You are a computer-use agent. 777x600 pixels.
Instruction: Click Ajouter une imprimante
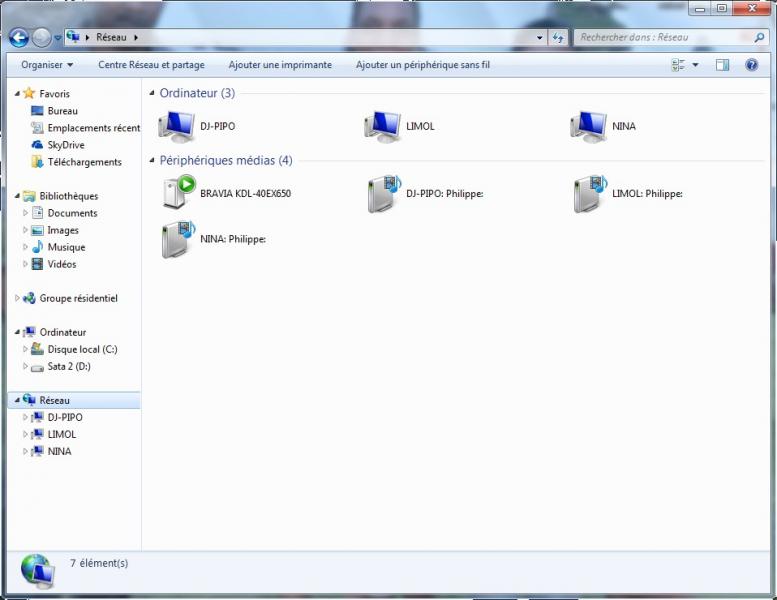coord(280,65)
